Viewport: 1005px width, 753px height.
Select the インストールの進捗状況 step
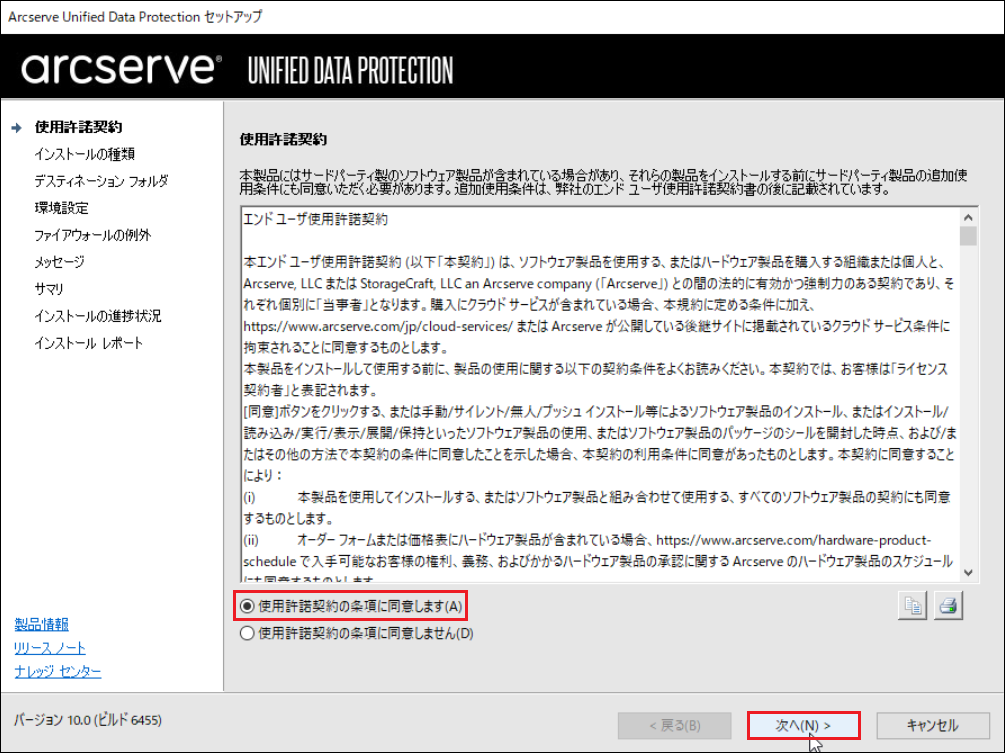tap(97, 316)
